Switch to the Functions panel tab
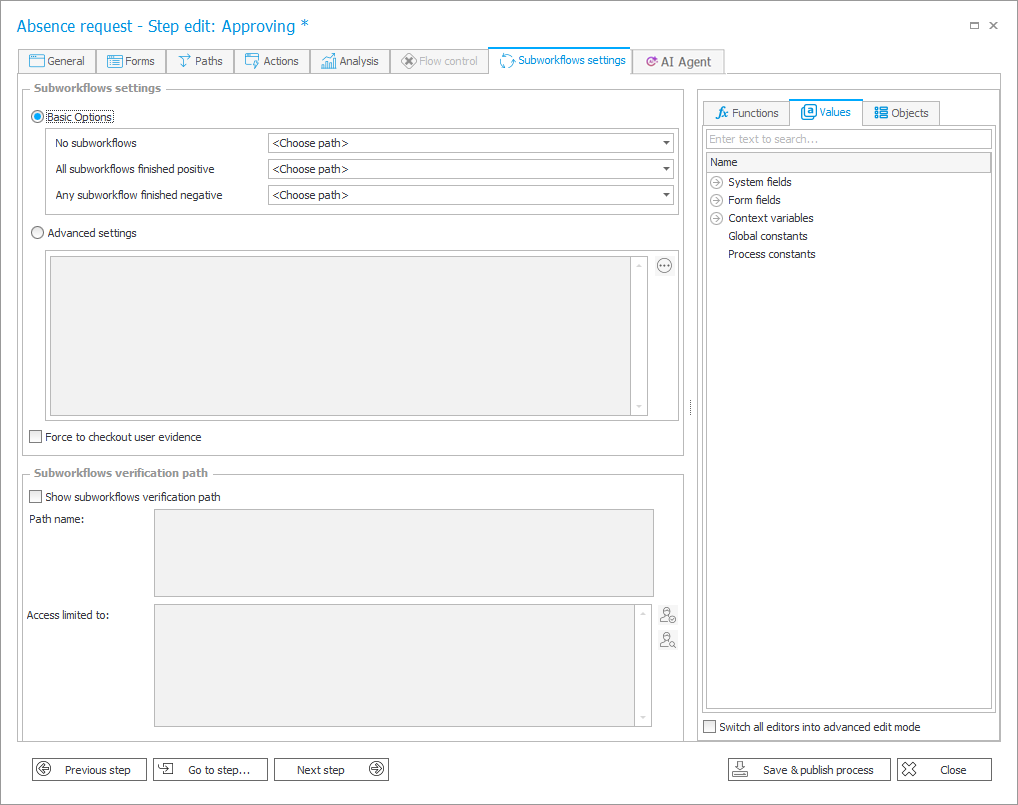 pyautogui.click(x=747, y=113)
